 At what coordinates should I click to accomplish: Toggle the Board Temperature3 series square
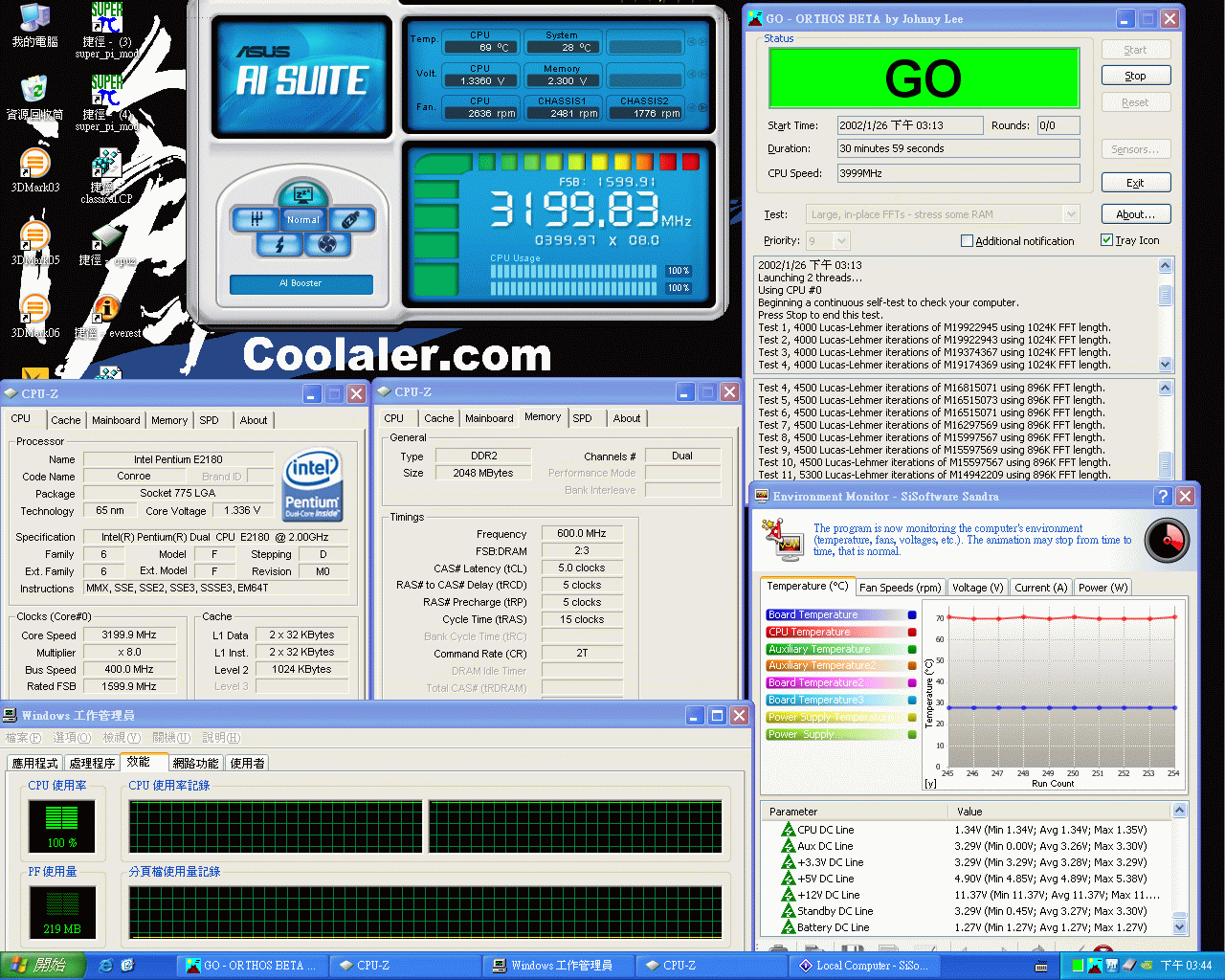[x=912, y=701]
